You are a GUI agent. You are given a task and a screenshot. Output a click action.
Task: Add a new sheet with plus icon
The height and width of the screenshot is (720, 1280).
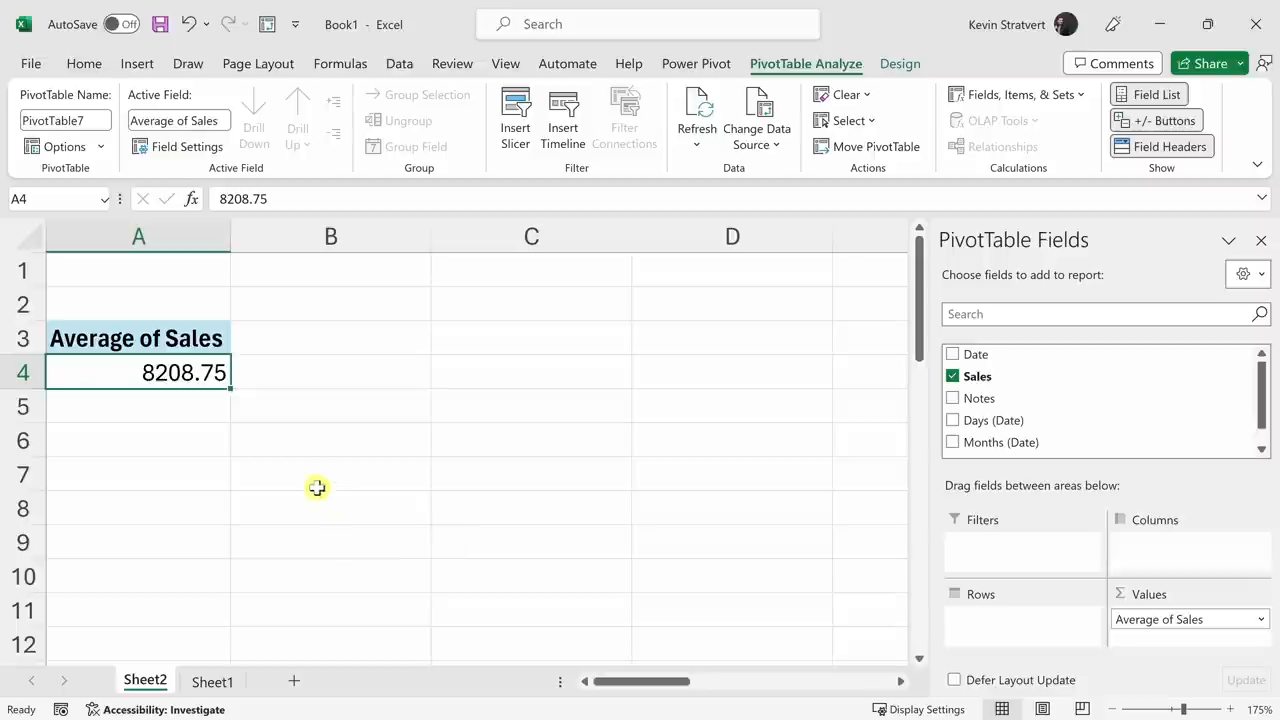pos(294,681)
